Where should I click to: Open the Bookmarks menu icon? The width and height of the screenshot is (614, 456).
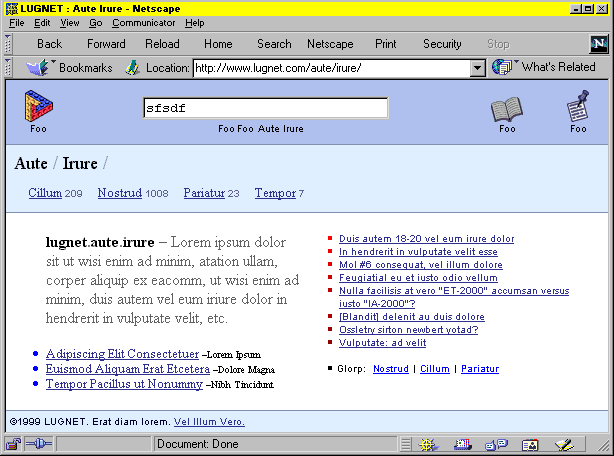pos(38,67)
